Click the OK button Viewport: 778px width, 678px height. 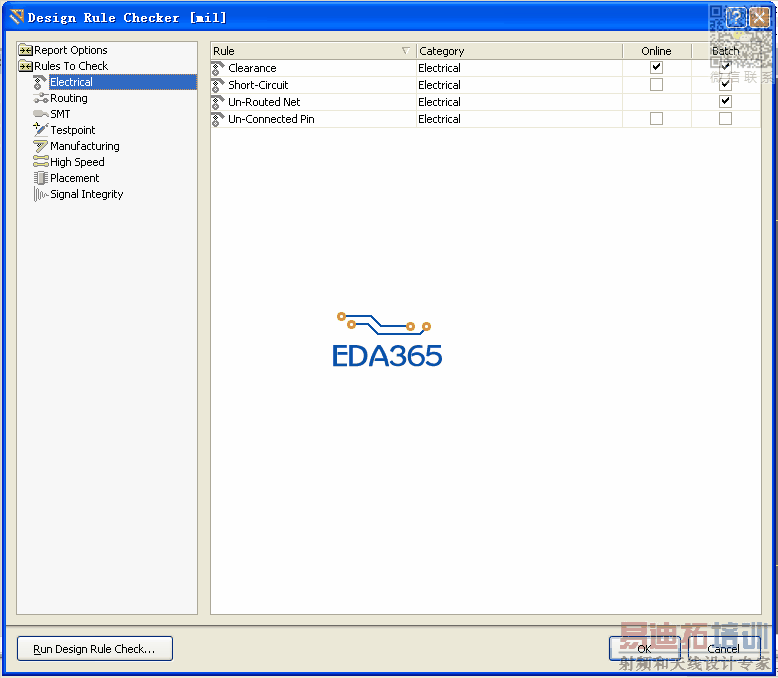pyautogui.click(x=644, y=649)
